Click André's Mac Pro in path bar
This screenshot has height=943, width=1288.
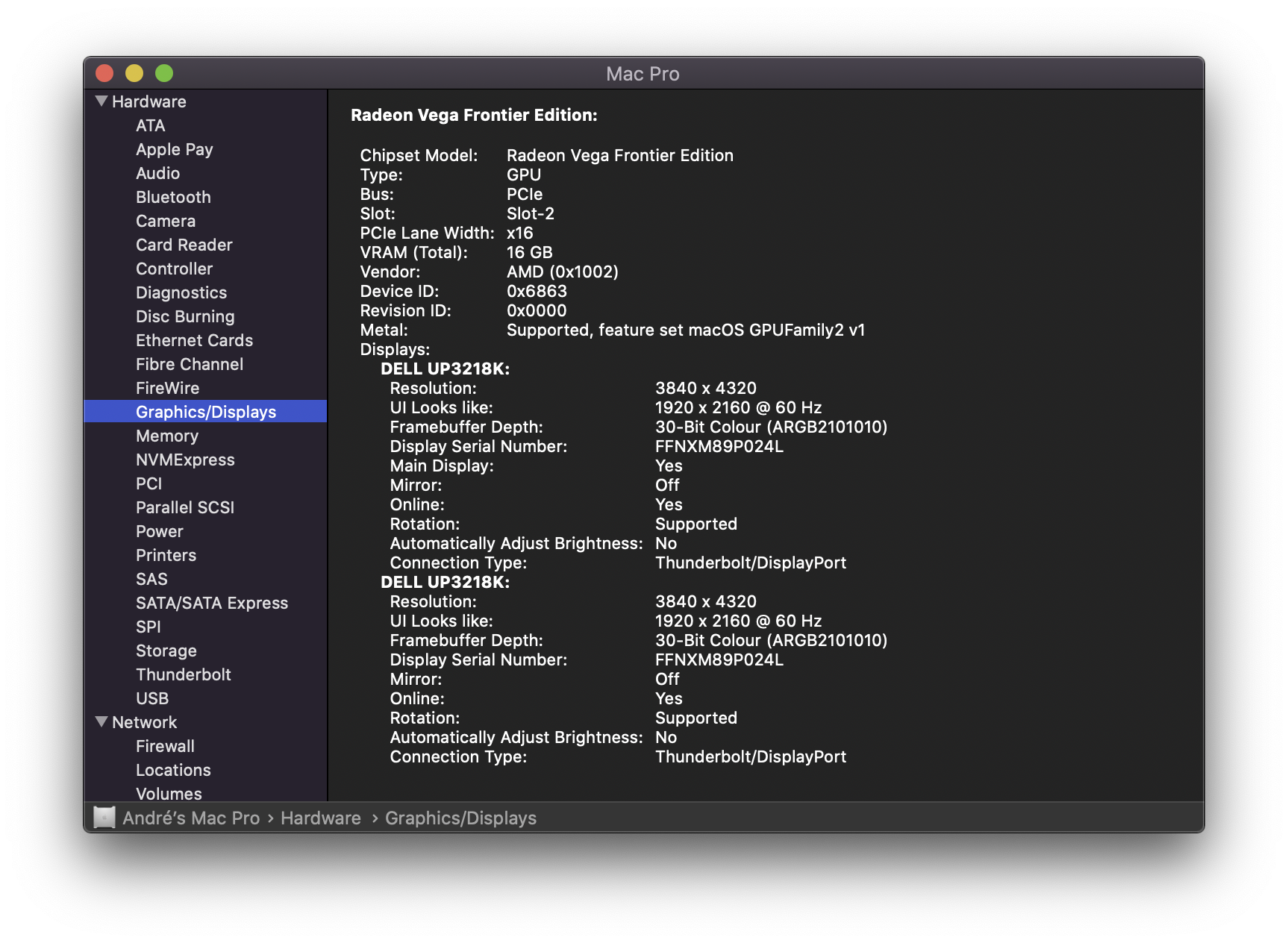(191, 818)
